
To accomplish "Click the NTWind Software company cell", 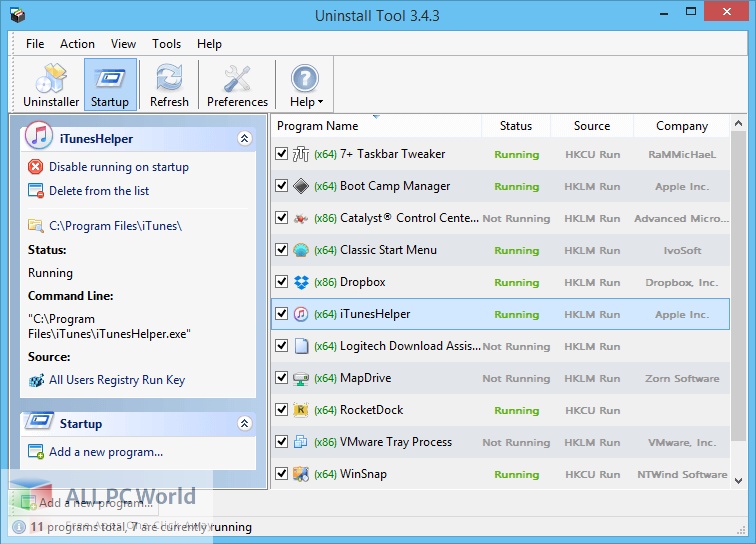I will pyautogui.click(x=682, y=475).
